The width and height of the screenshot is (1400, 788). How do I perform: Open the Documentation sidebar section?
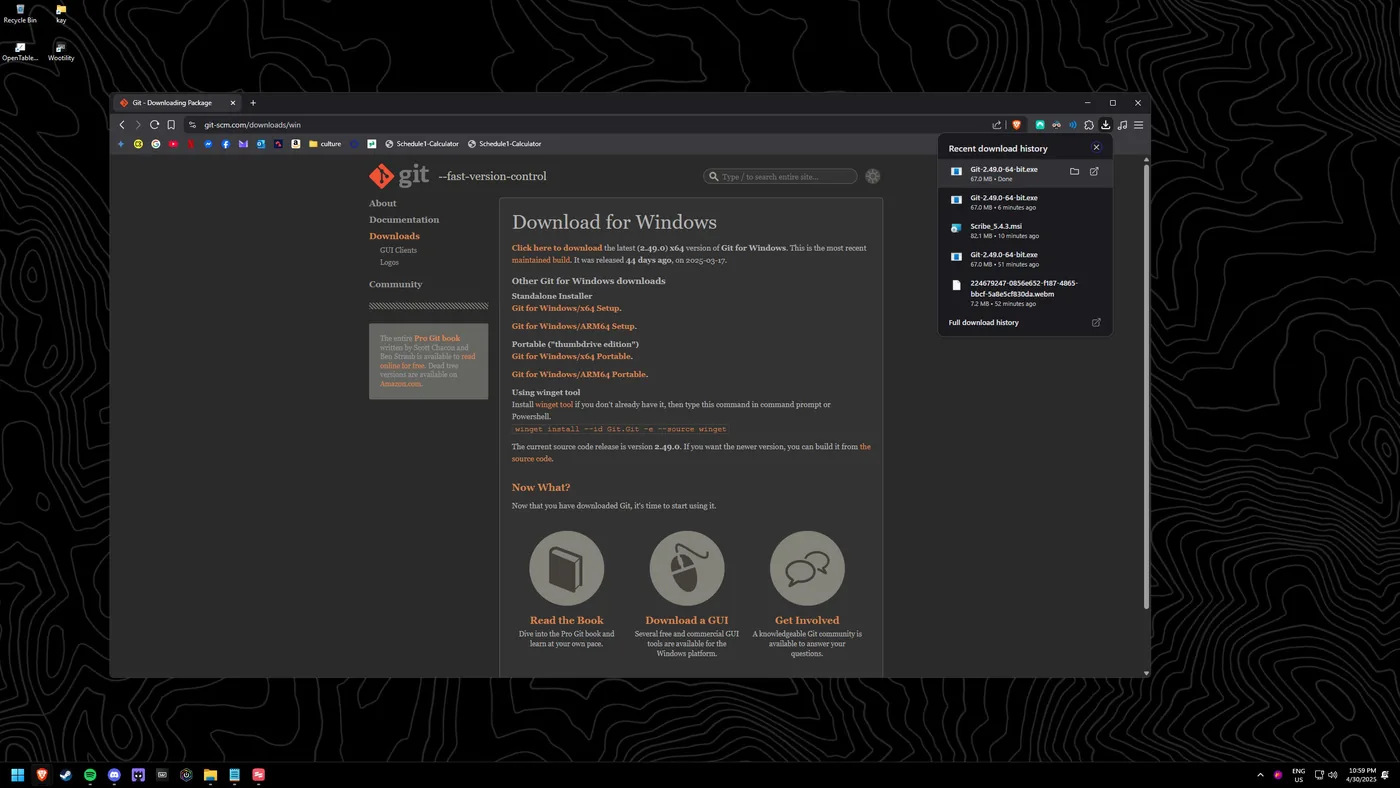(x=404, y=220)
